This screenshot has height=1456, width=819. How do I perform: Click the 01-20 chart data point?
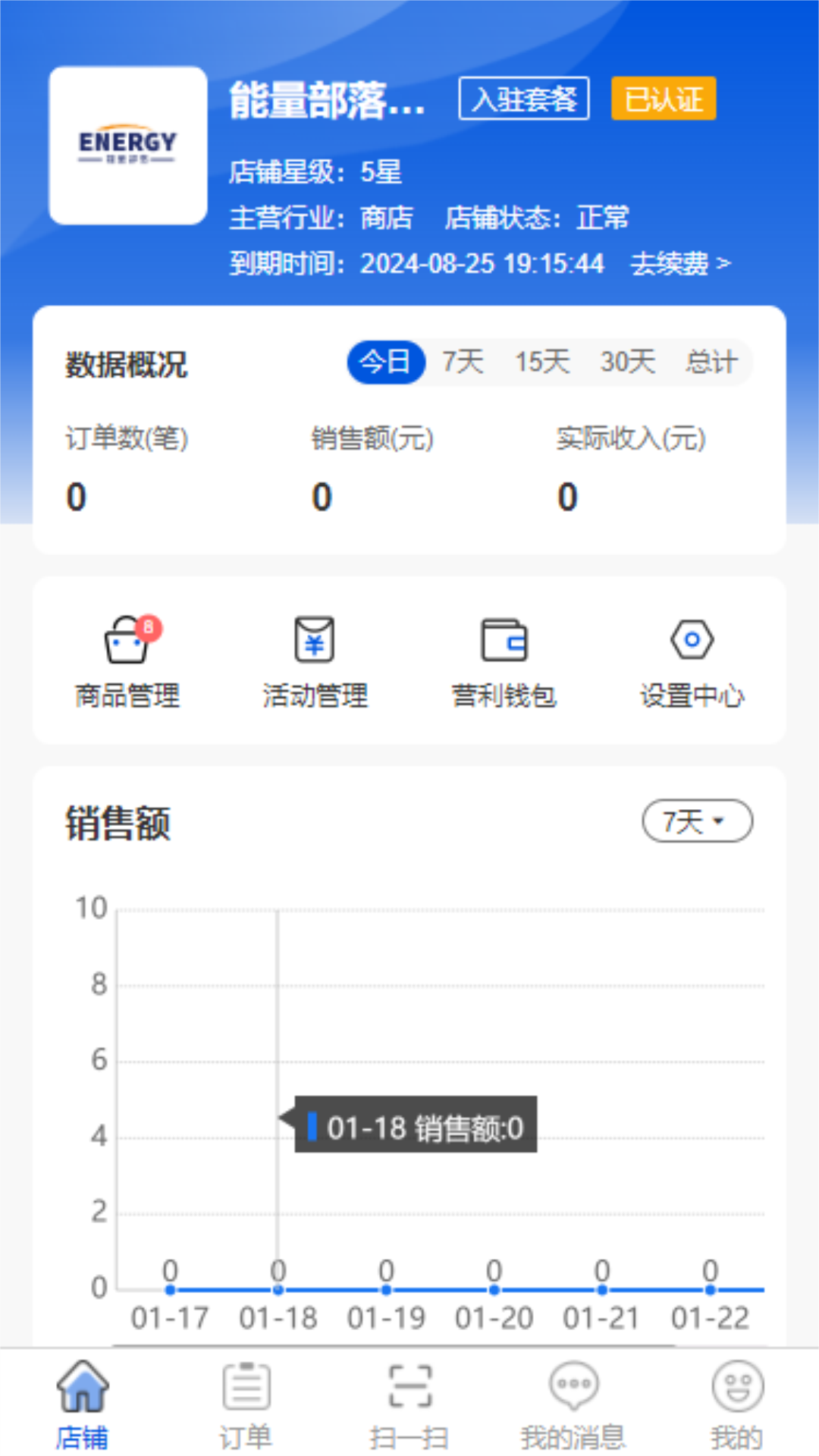494,1289
